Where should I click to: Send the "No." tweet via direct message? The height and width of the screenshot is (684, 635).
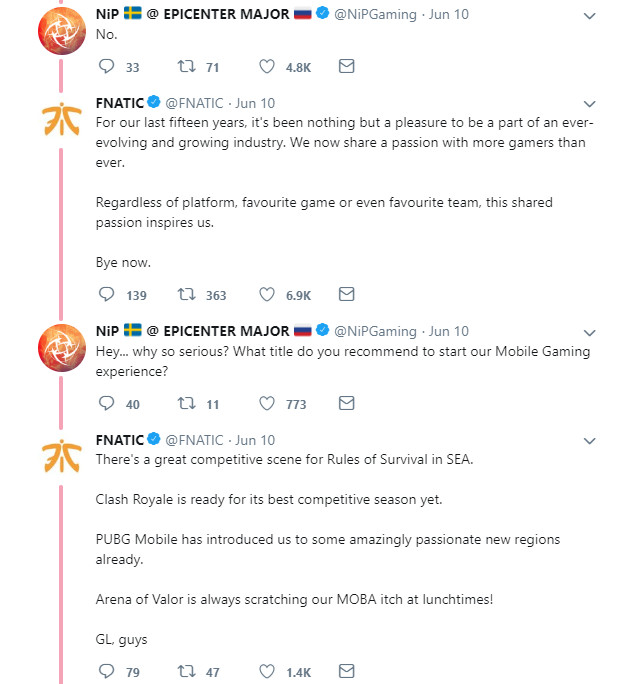pos(346,67)
